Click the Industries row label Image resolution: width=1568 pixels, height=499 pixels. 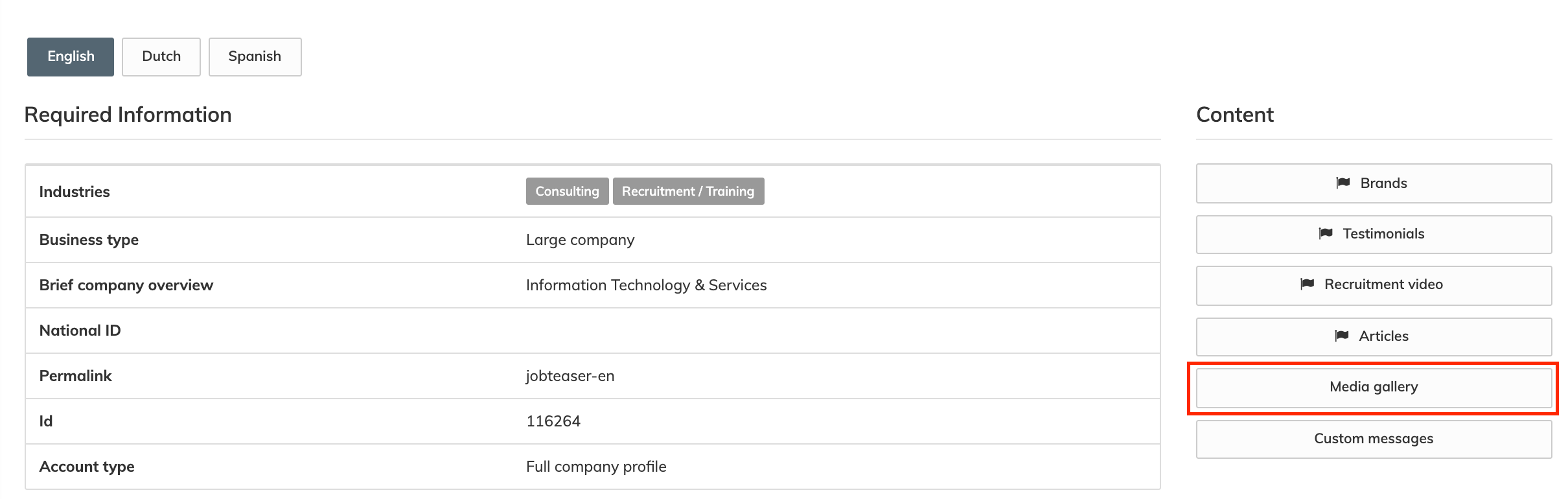[x=75, y=192]
